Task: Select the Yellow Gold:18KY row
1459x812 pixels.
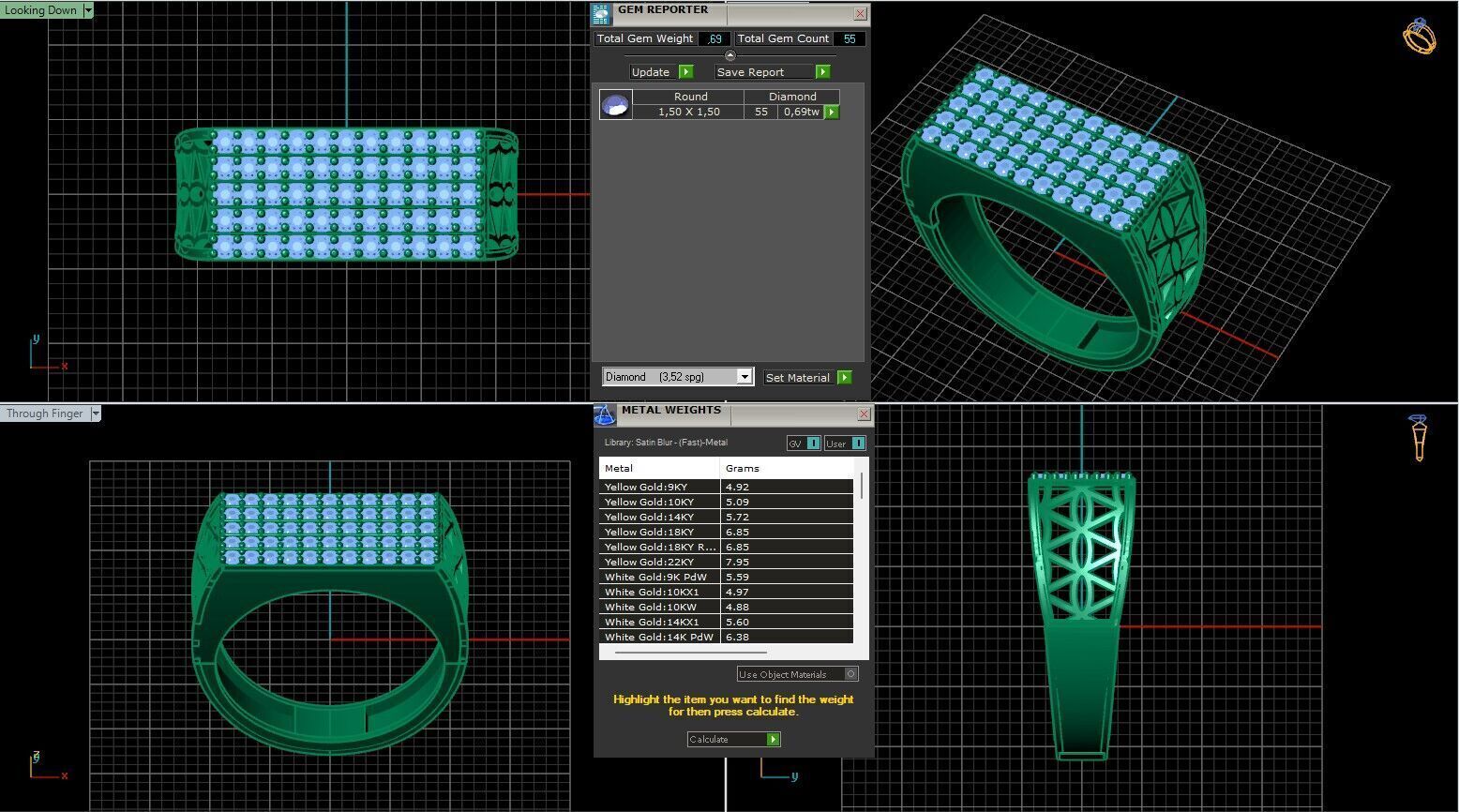Action: click(x=726, y=532)
